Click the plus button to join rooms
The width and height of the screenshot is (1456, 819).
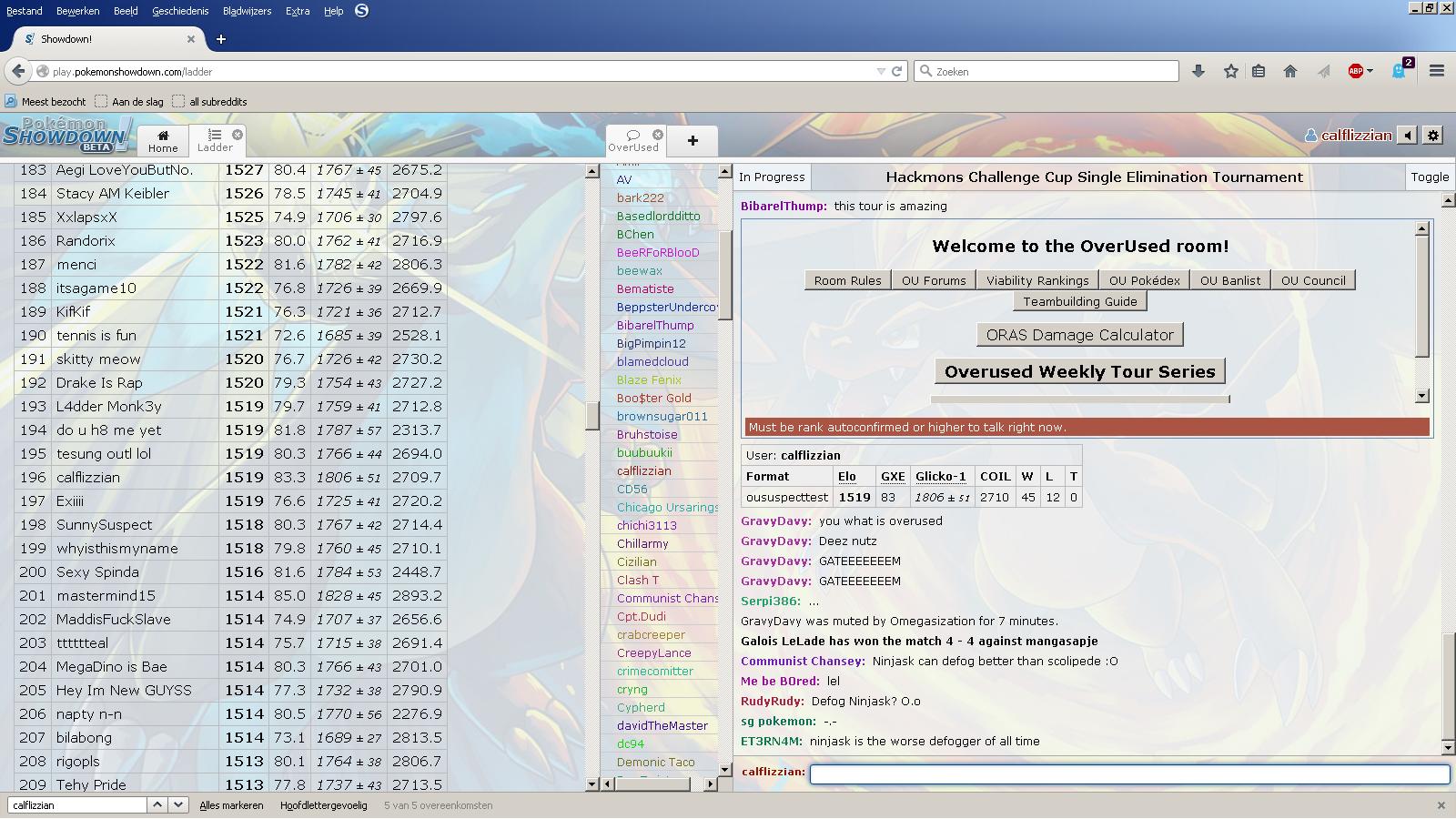tap(693, 140)
